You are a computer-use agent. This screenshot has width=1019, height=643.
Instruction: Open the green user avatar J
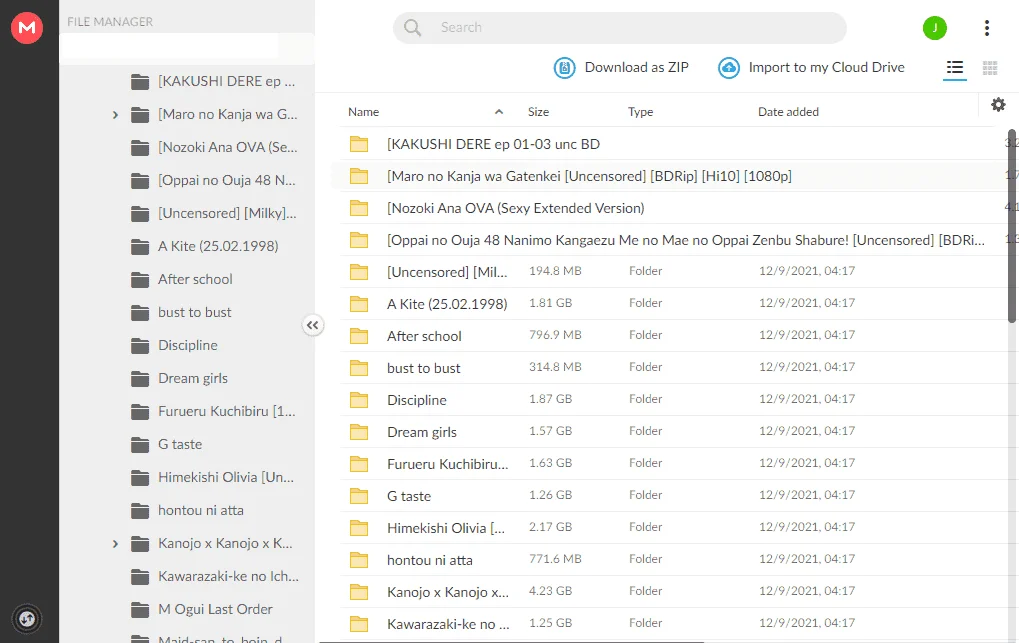935,27
